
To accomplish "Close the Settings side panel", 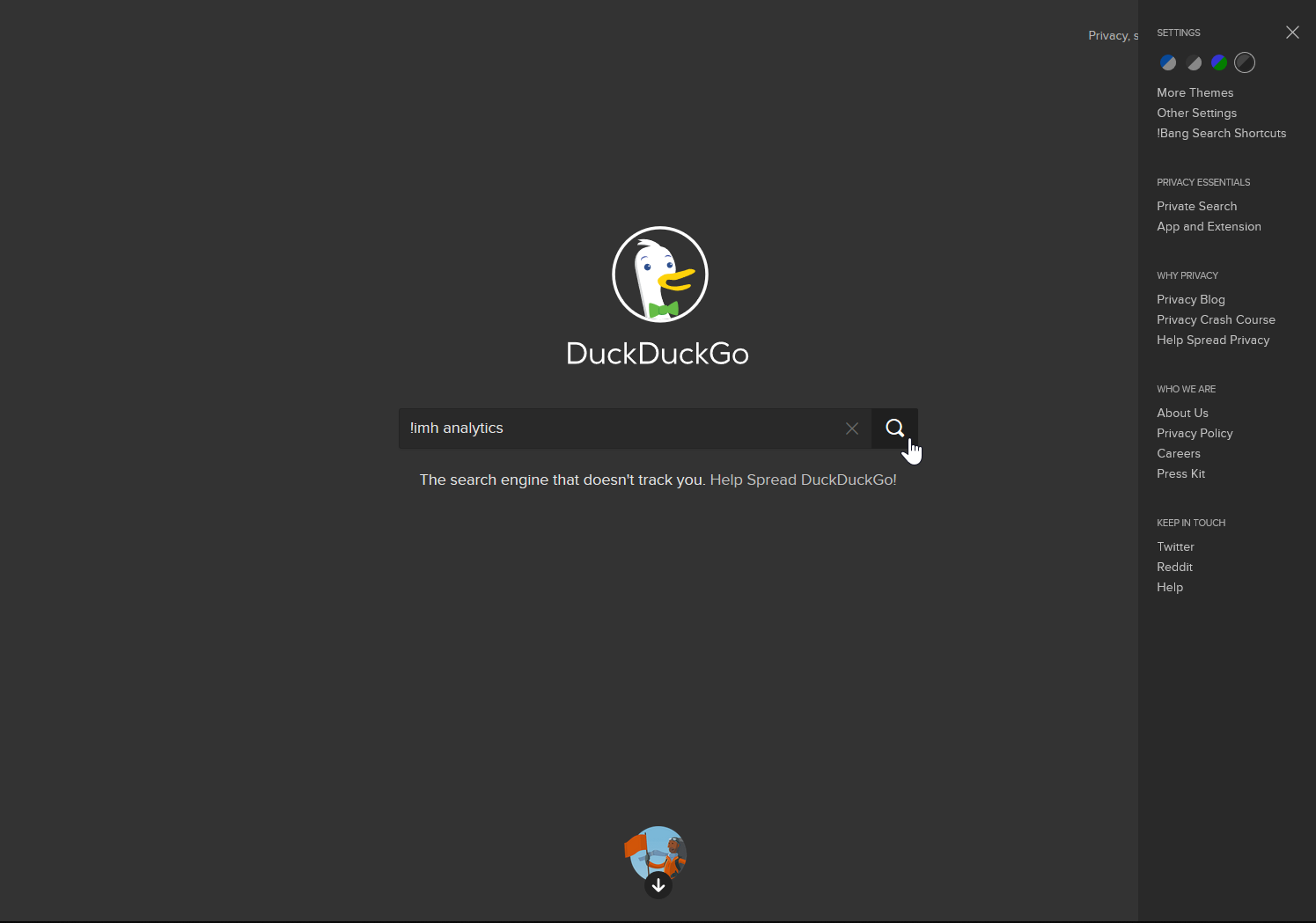I will tap(1292, 33).
